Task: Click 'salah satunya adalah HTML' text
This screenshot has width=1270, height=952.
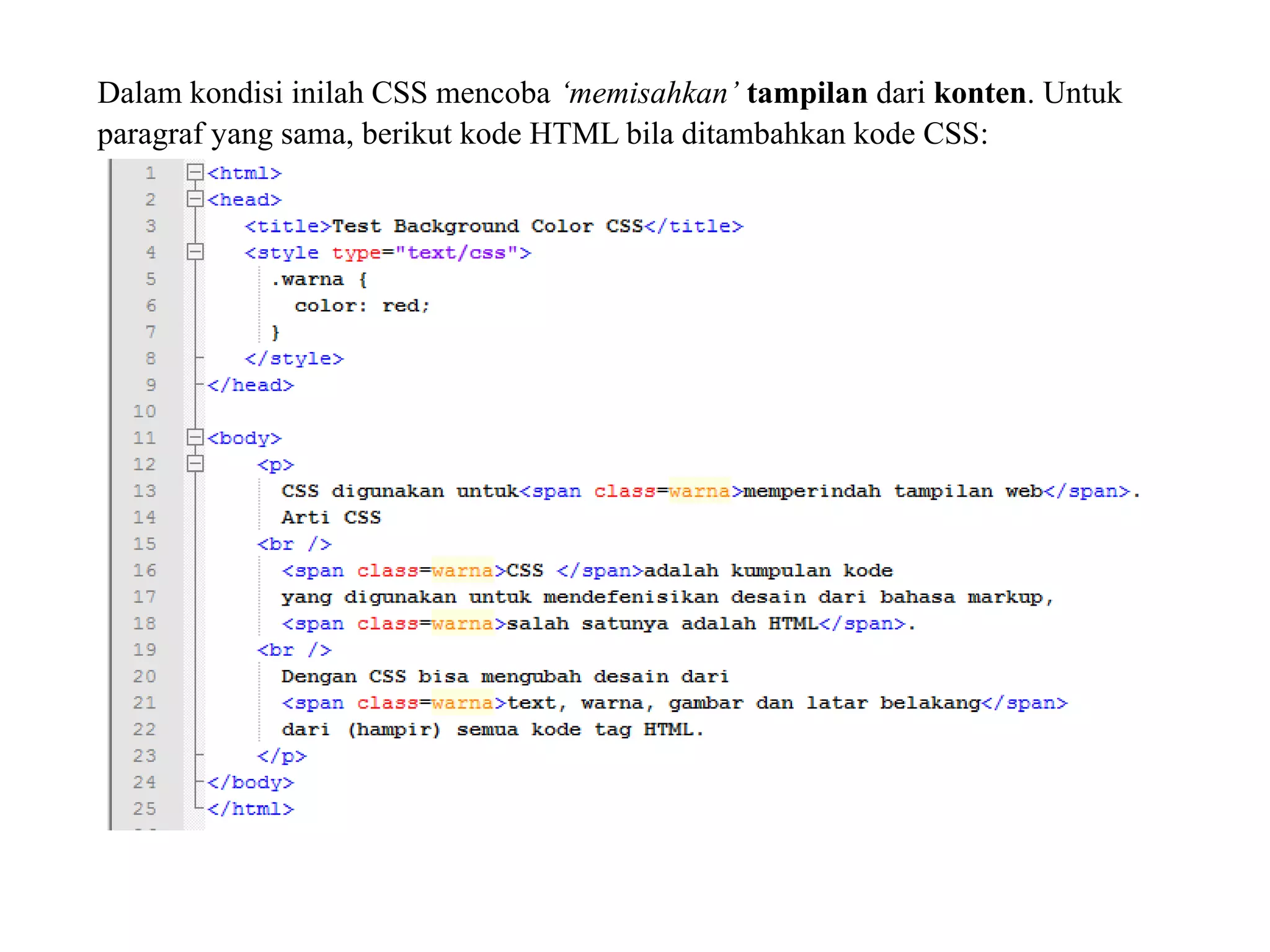Action: 662,624
